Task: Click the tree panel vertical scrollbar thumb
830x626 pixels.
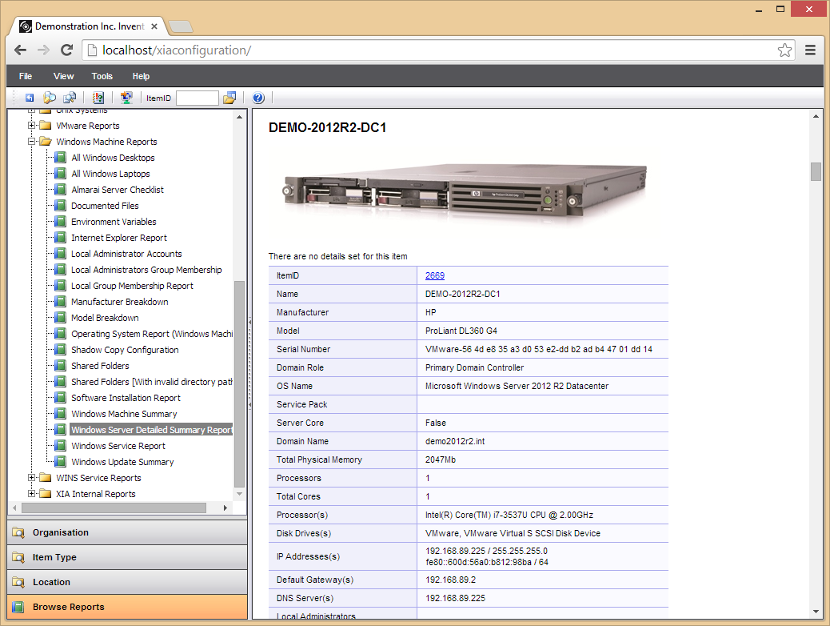Action: coord(239,384)
